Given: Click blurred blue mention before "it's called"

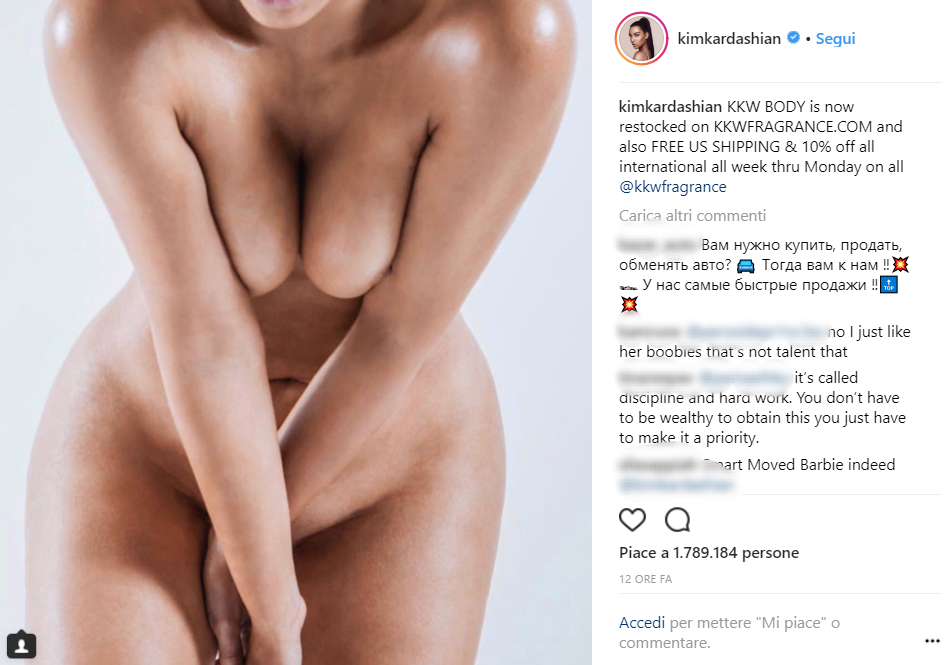Looking at the screenshot, I should click(x=745, y=378).
